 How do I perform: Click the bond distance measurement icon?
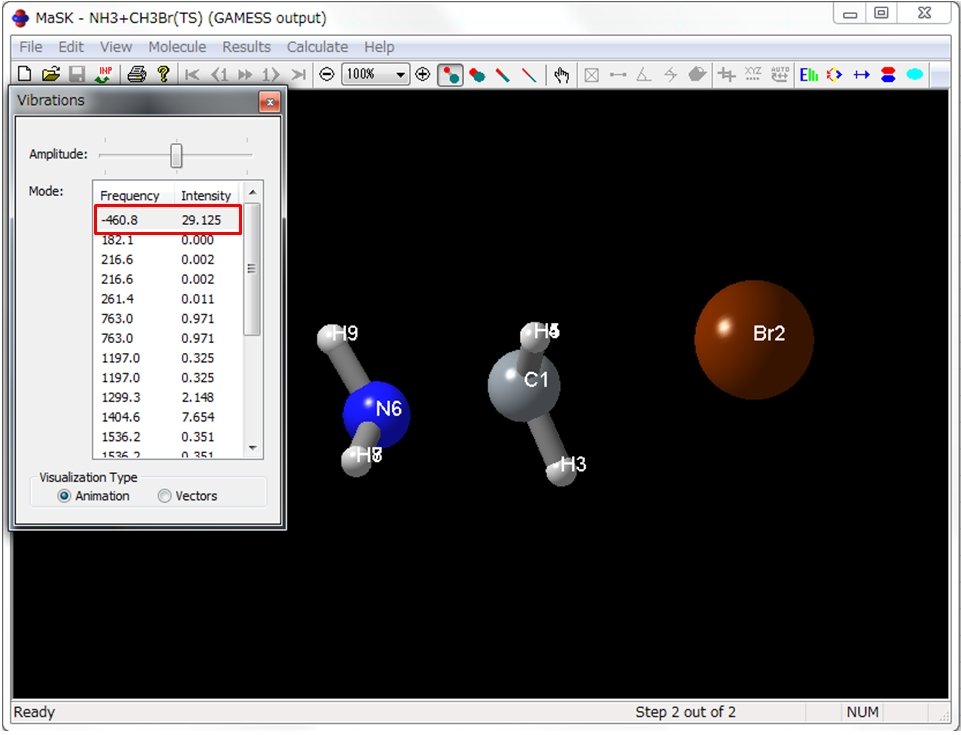tap(620, 74)
